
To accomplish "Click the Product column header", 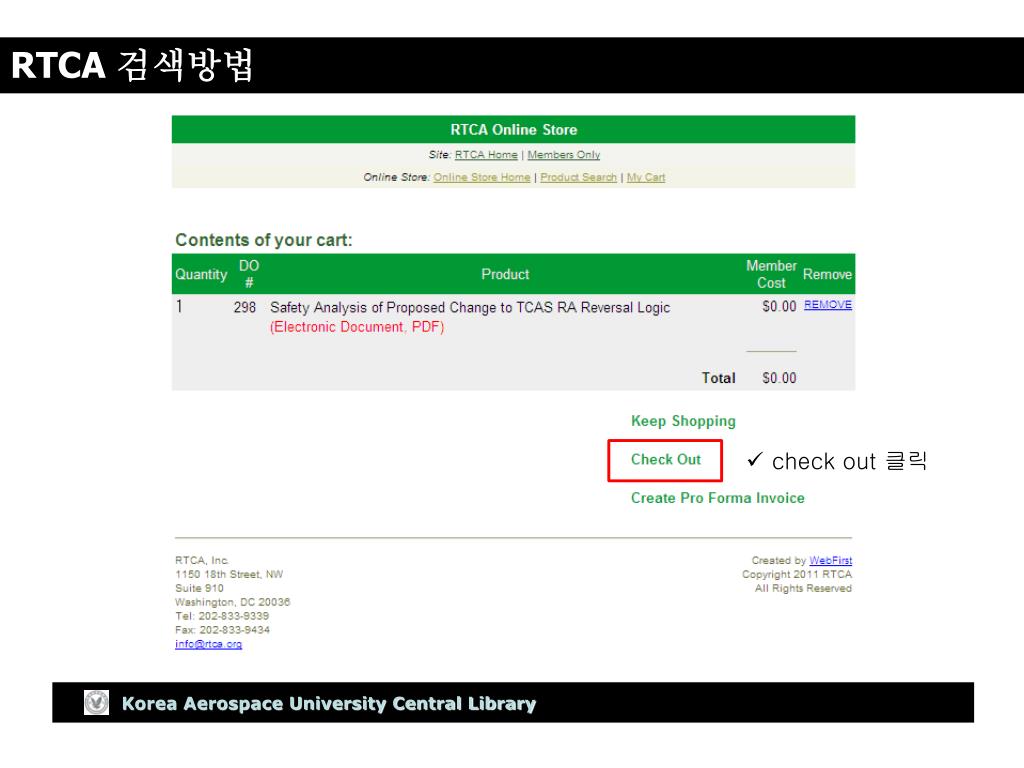I will [x=505, y=274].
